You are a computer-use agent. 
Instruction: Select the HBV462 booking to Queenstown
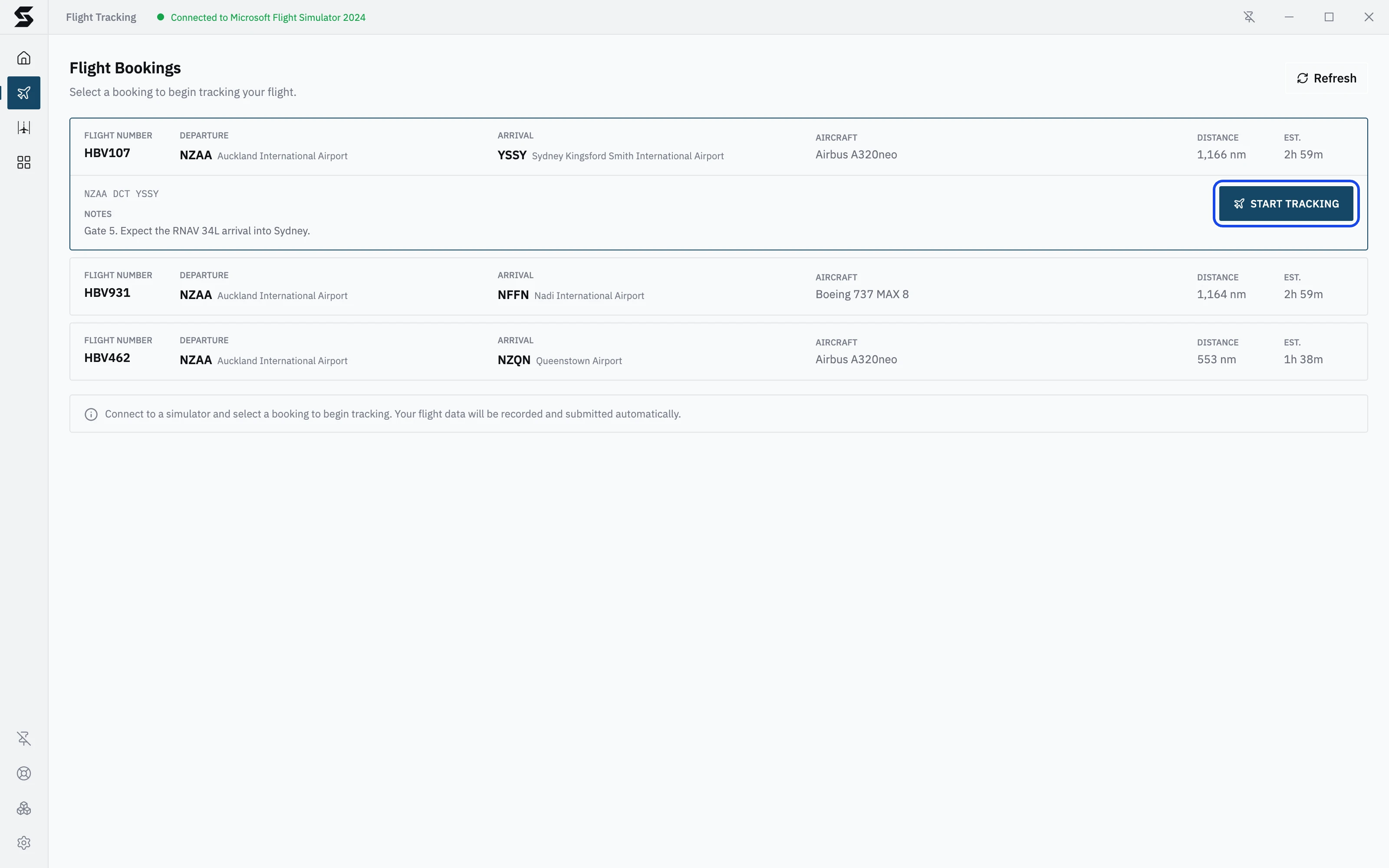[x=719, y=352]
